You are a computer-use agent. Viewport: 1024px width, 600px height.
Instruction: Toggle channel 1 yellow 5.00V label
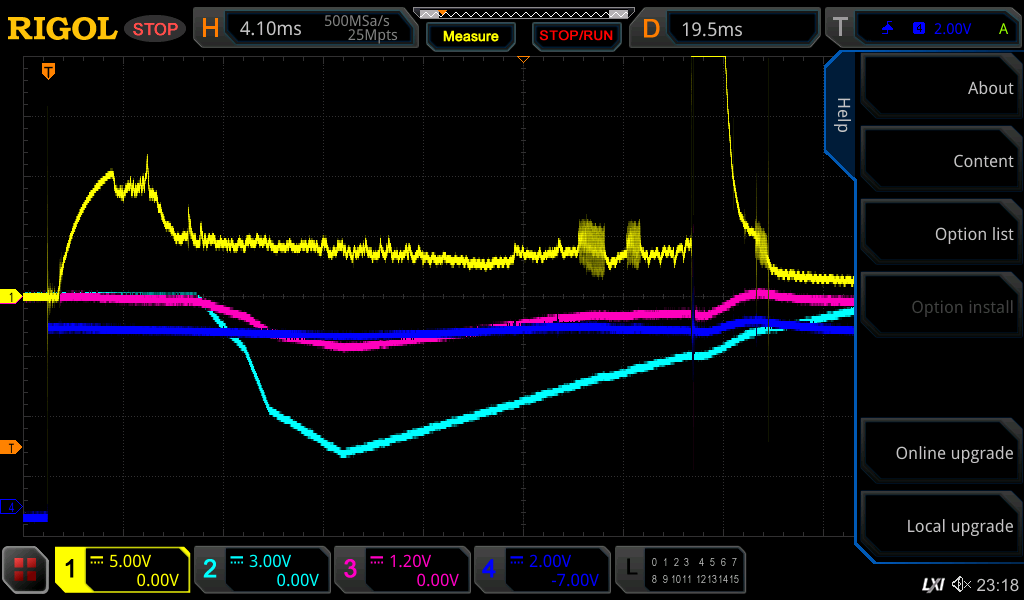click(122, 570)
